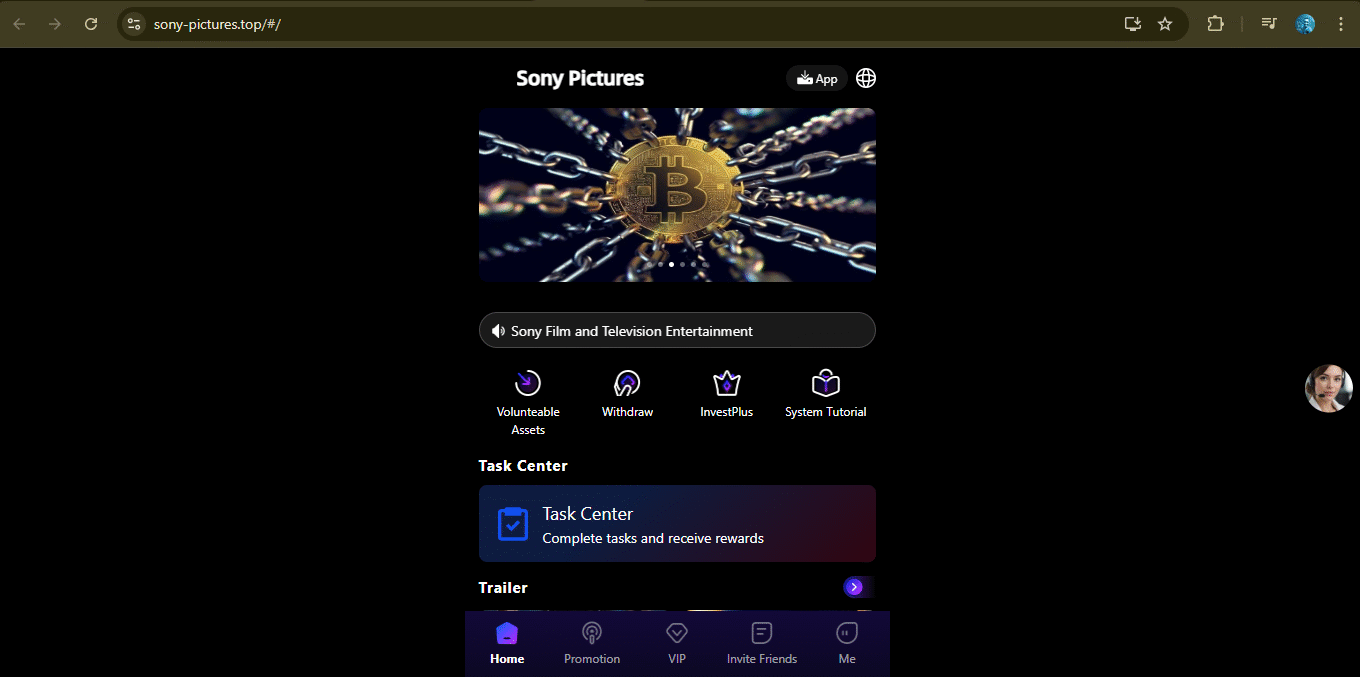Switch to the Promotion tab
This screenshot has width=1360, height=677.
pos(592,643)
